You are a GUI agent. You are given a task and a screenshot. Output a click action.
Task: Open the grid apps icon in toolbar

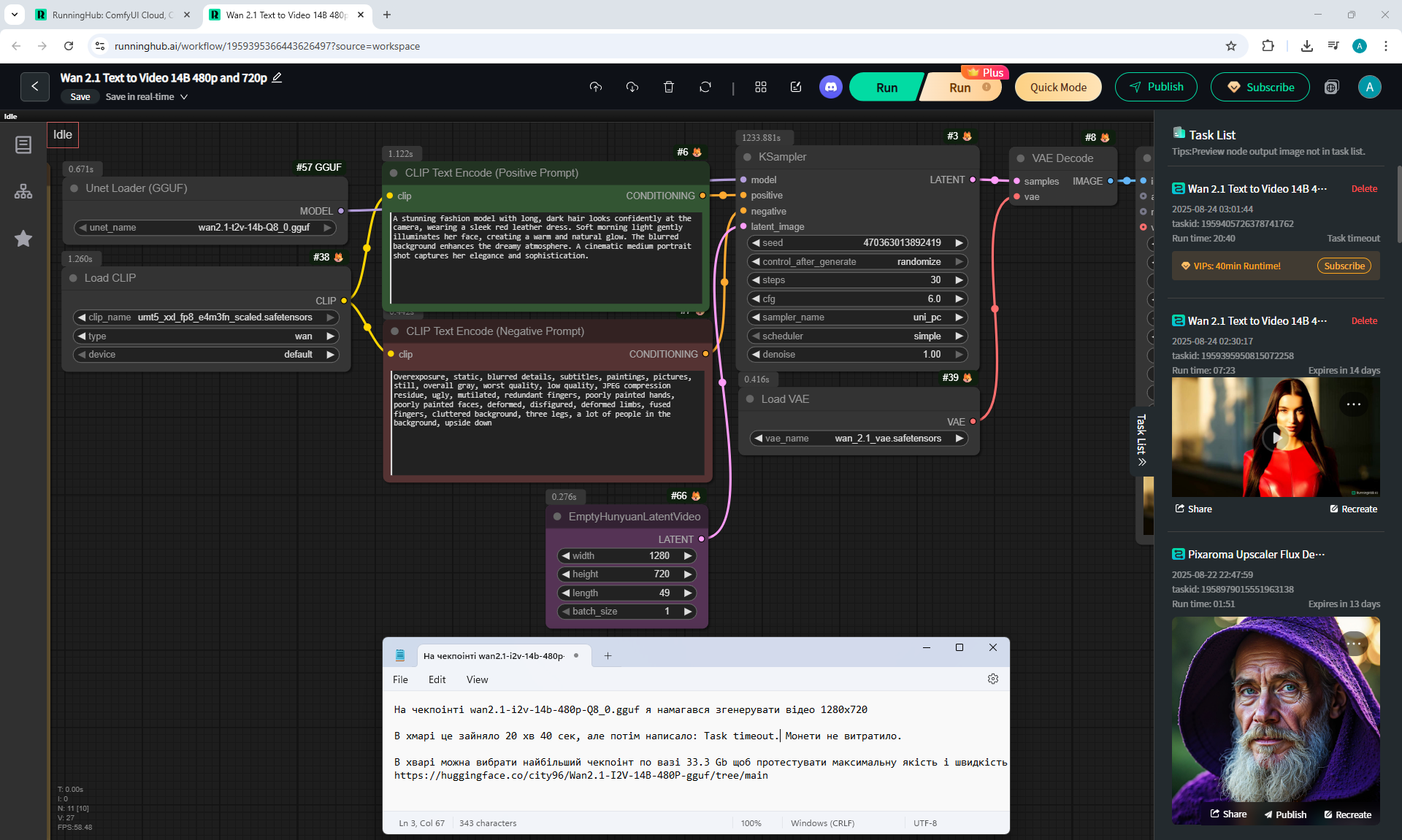click(x=760, y=88)
